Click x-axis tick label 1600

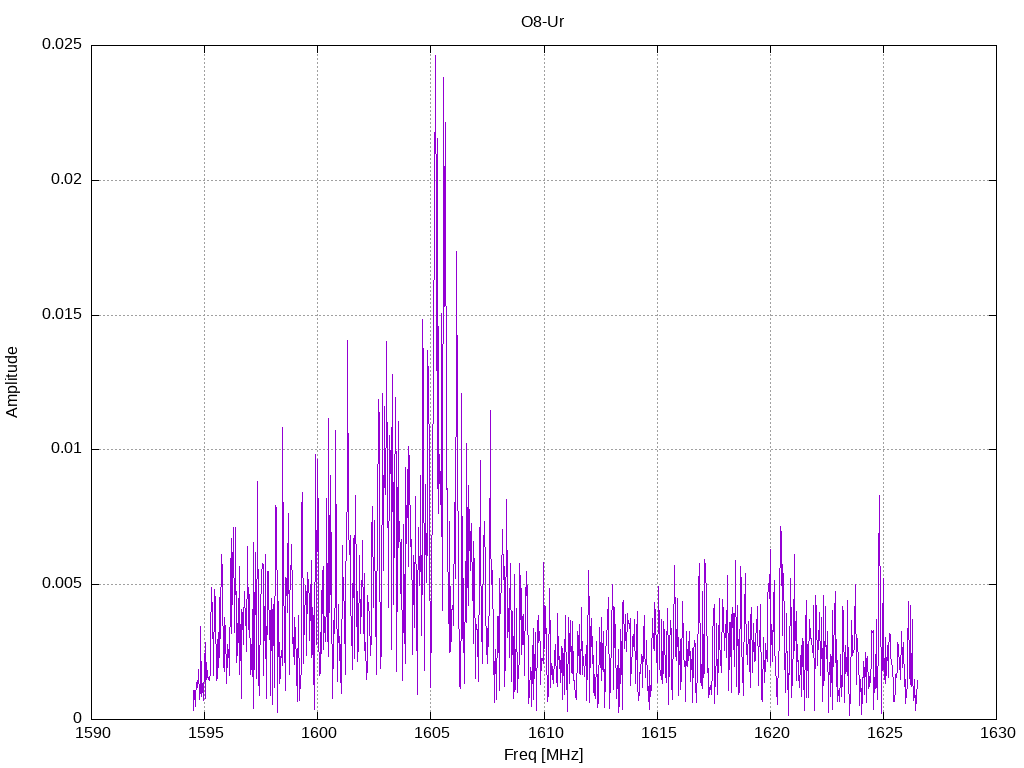point(318,733)
